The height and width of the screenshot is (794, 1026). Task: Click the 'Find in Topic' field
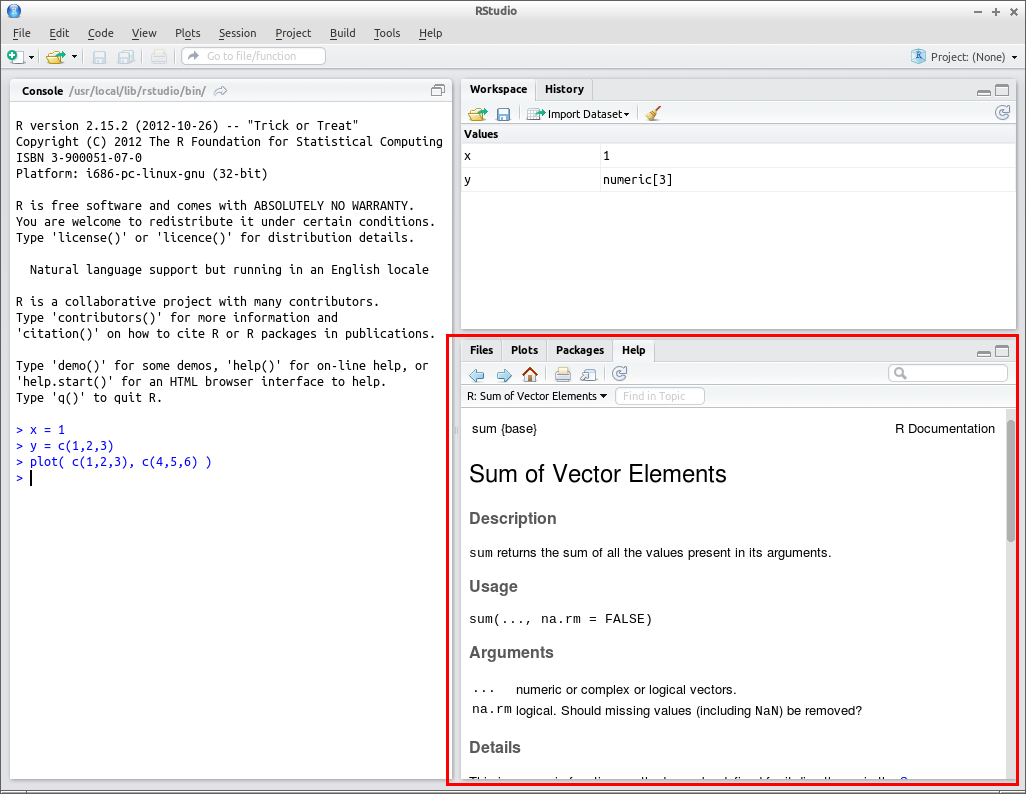pyautogui.click(x=660, y=396)
